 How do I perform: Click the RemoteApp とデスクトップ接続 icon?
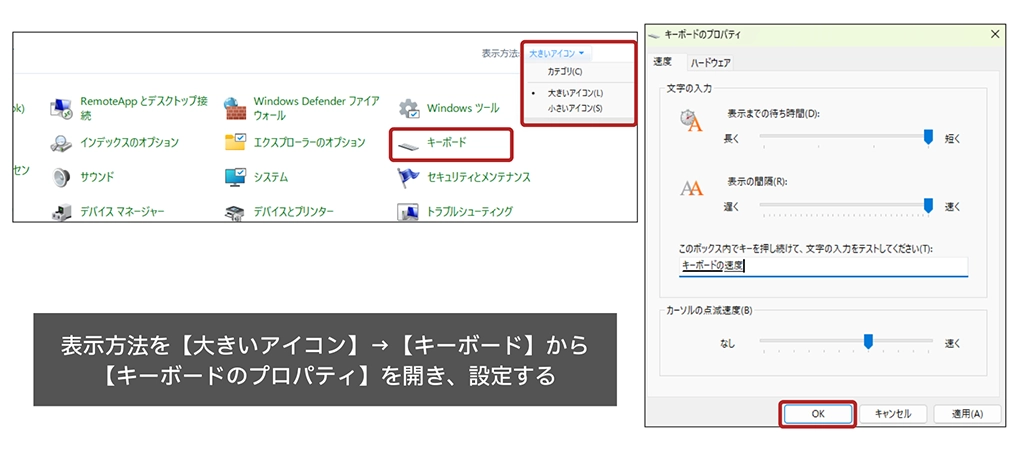(x=63, y=108)
